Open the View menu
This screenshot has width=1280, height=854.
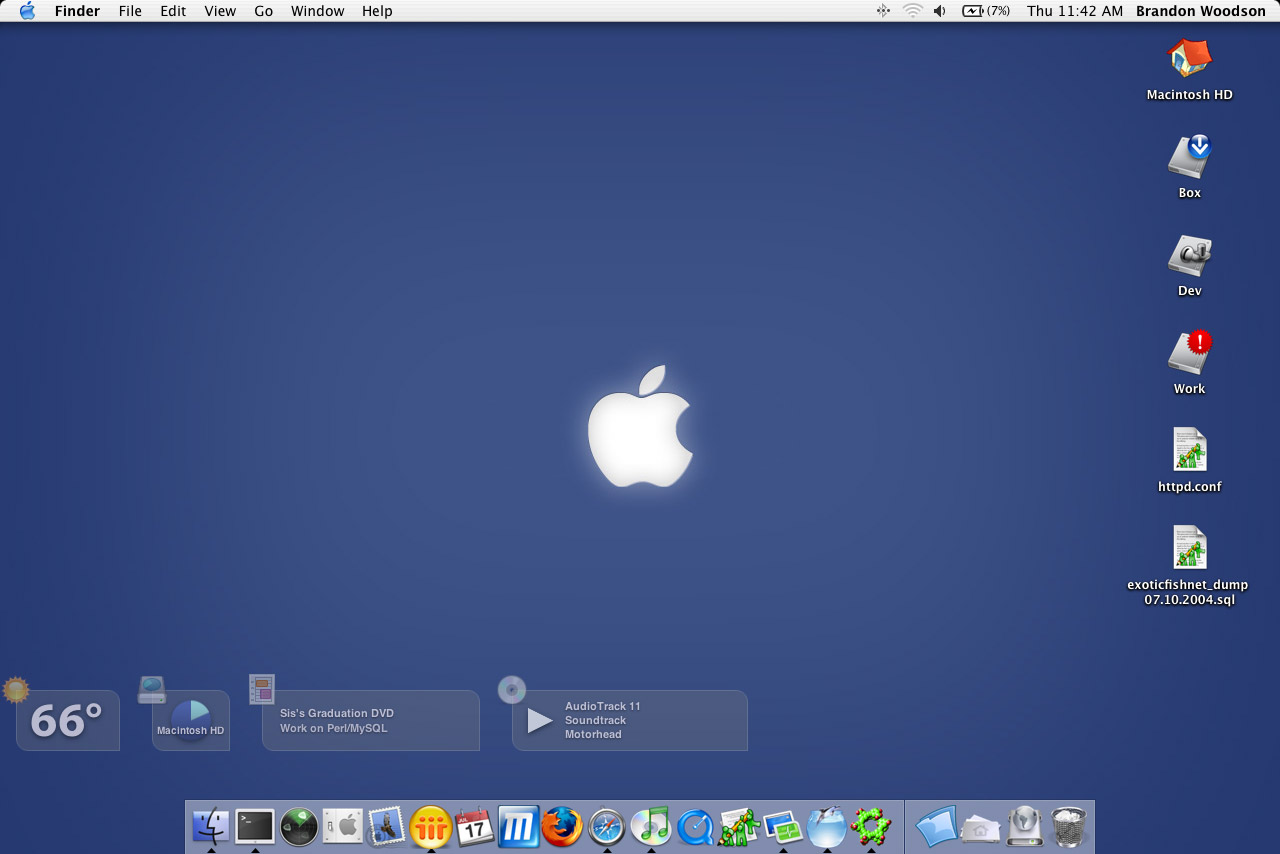click(x=220, y=11)
